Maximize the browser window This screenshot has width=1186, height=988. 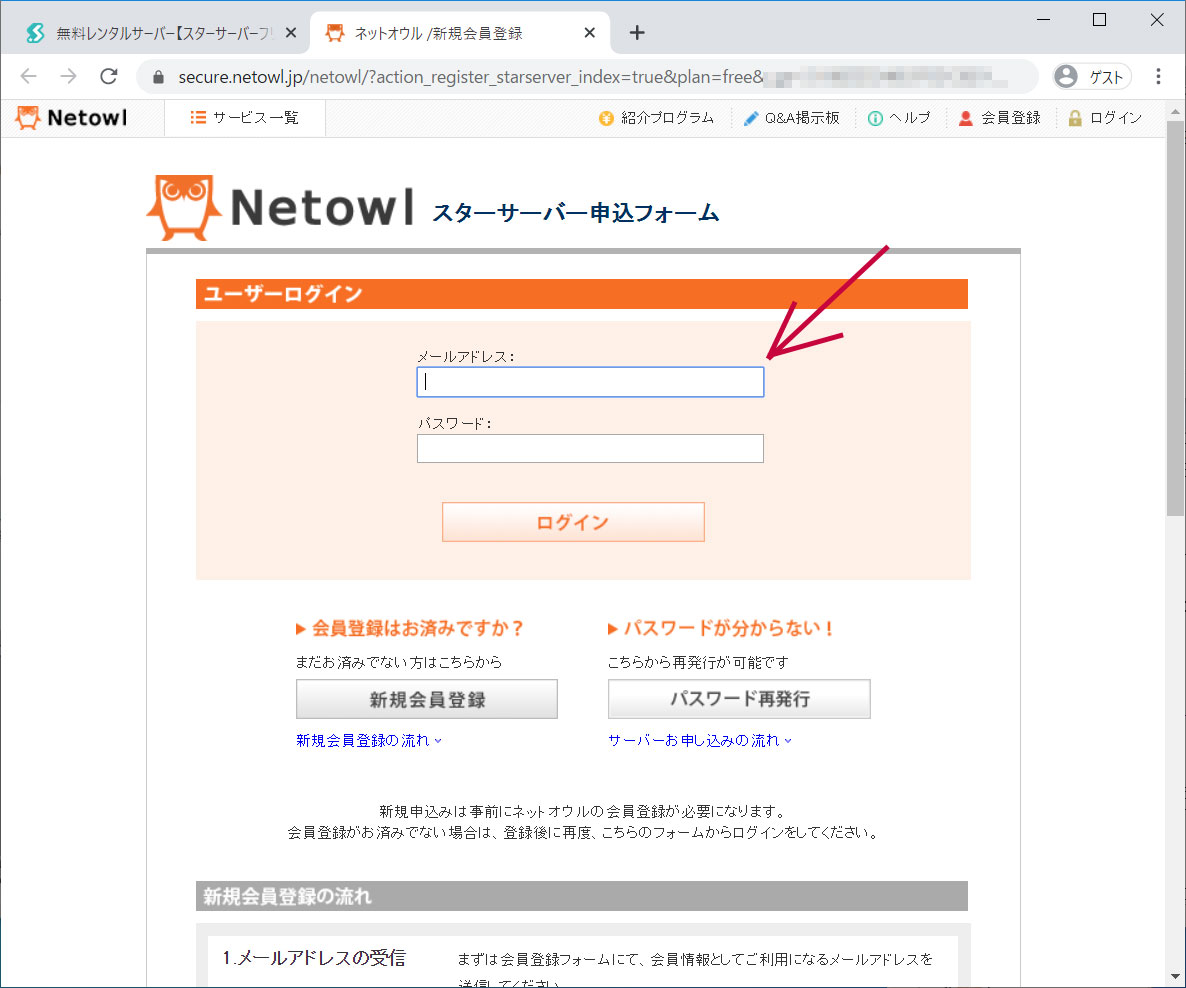tap(1100, 20)
